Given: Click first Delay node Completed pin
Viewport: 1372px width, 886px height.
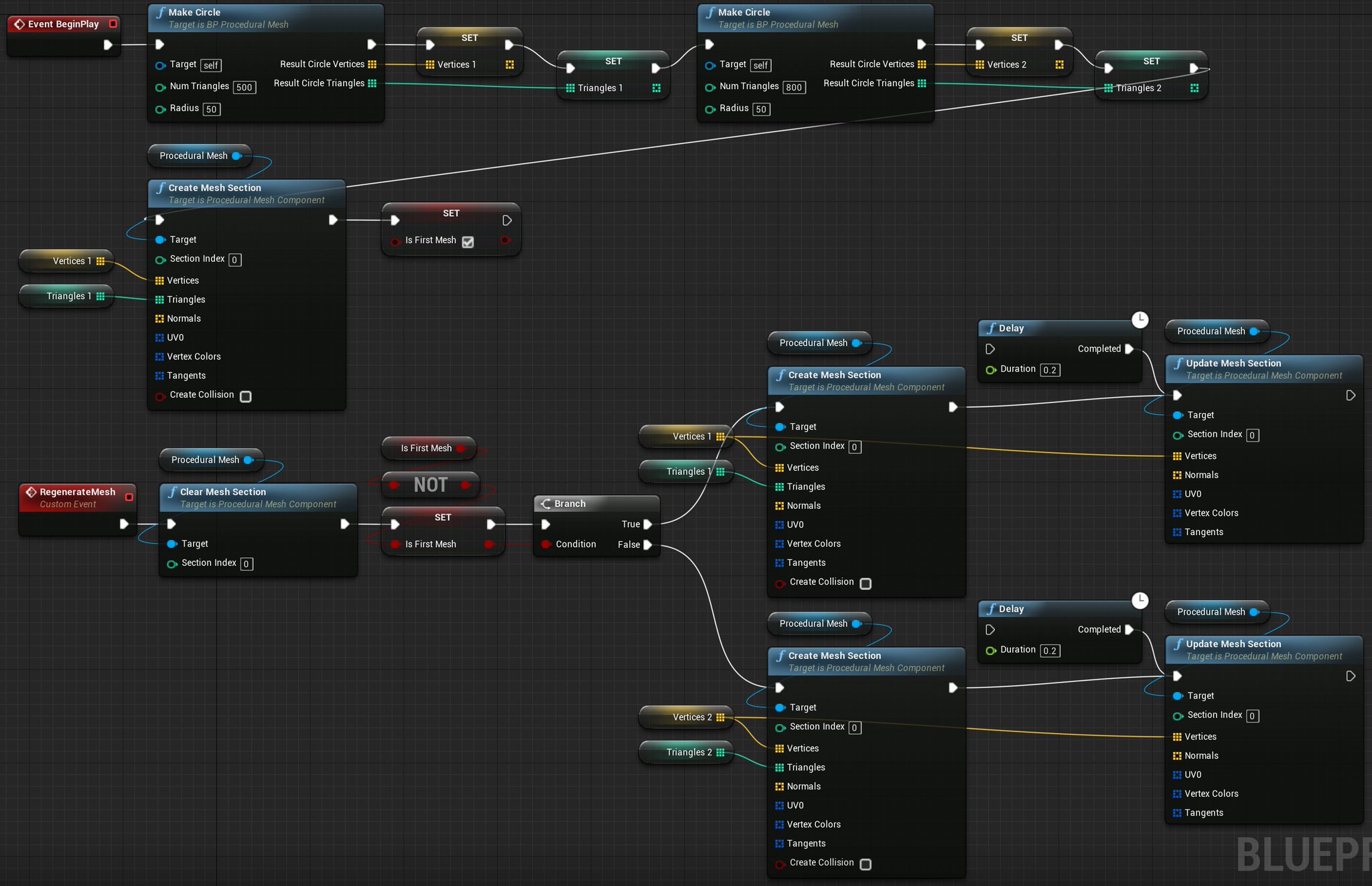Looking at the screenshot, I should point(1129,349).
